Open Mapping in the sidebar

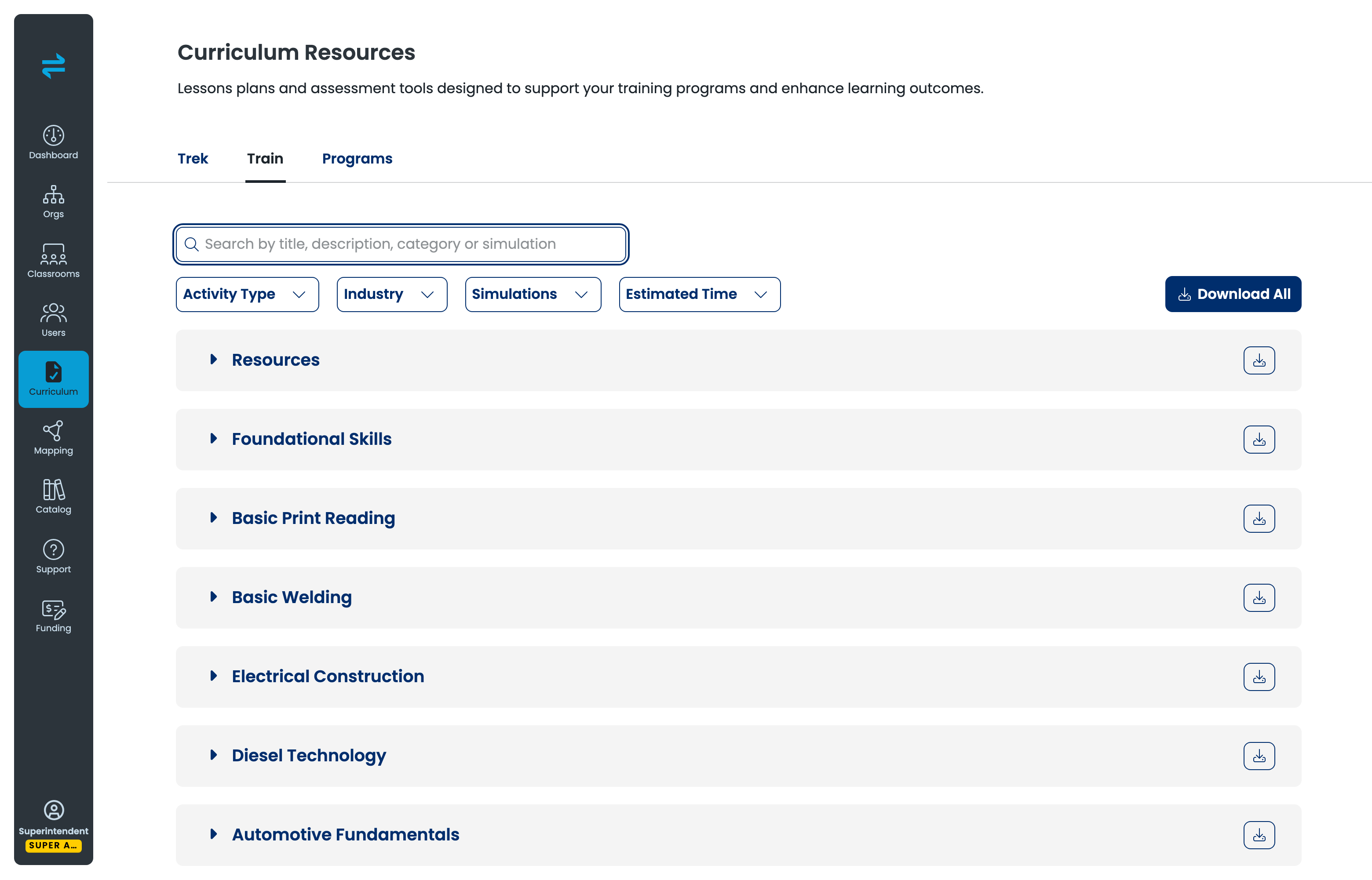(53, 438)
